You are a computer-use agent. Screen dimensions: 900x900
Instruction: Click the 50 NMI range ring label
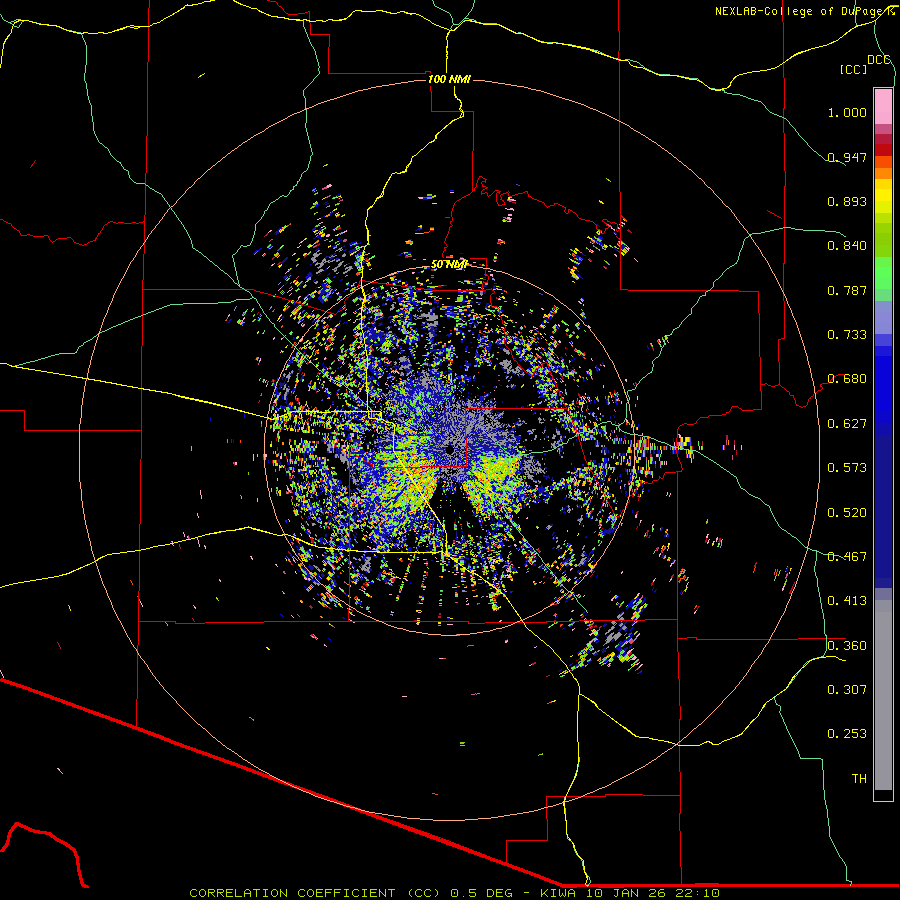[x=449, y=265]
